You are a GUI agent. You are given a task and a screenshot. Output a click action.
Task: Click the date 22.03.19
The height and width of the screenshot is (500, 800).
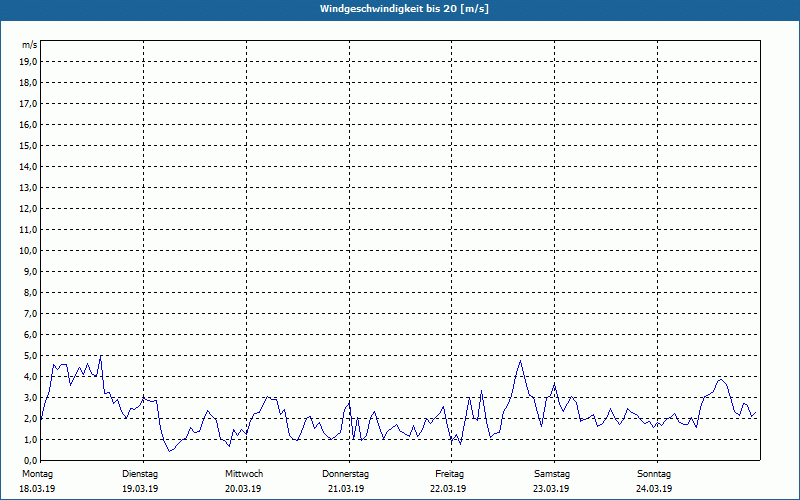tap(448, 489)
